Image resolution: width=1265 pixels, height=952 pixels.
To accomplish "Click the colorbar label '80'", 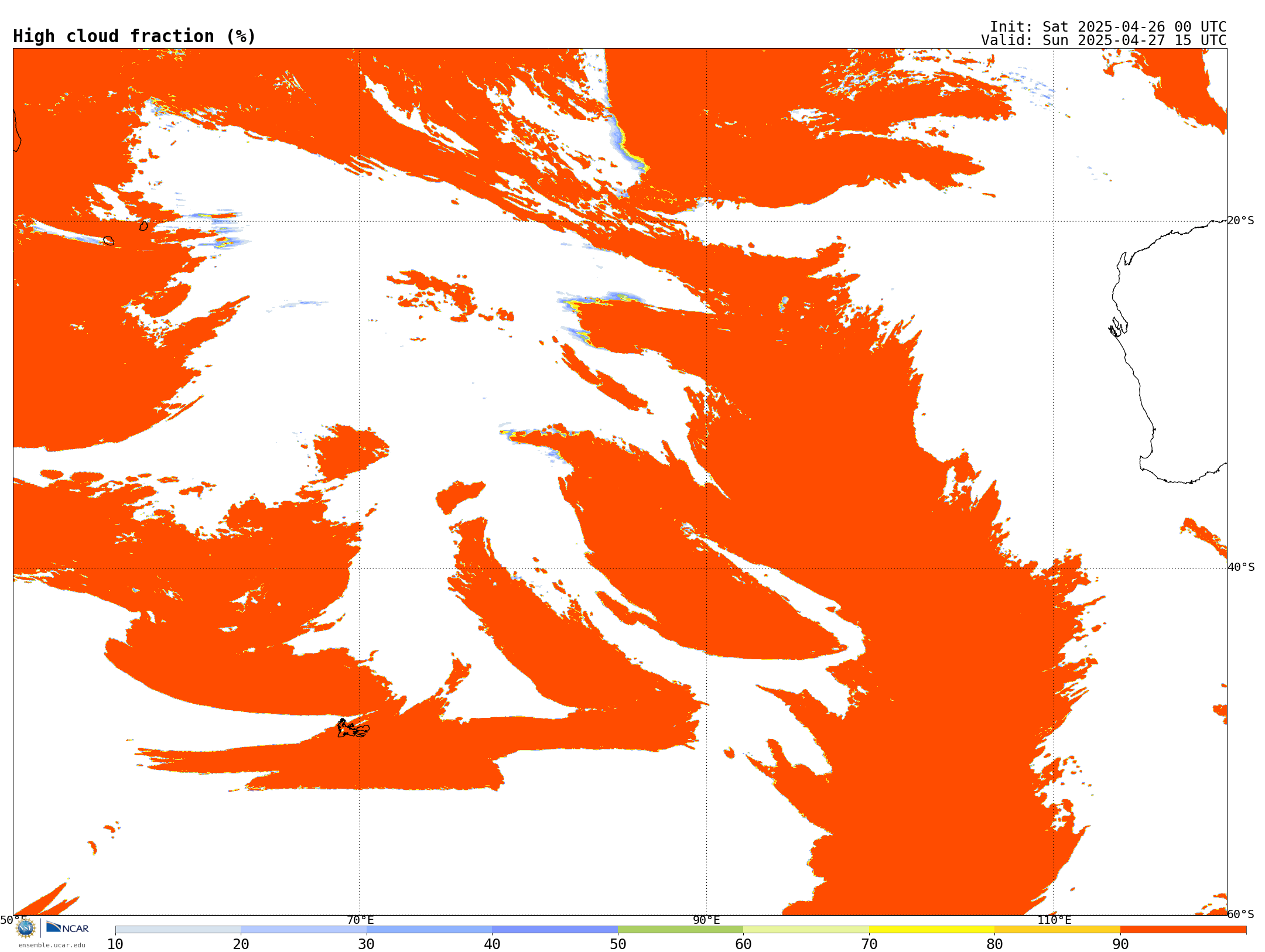I will point(994,944).
